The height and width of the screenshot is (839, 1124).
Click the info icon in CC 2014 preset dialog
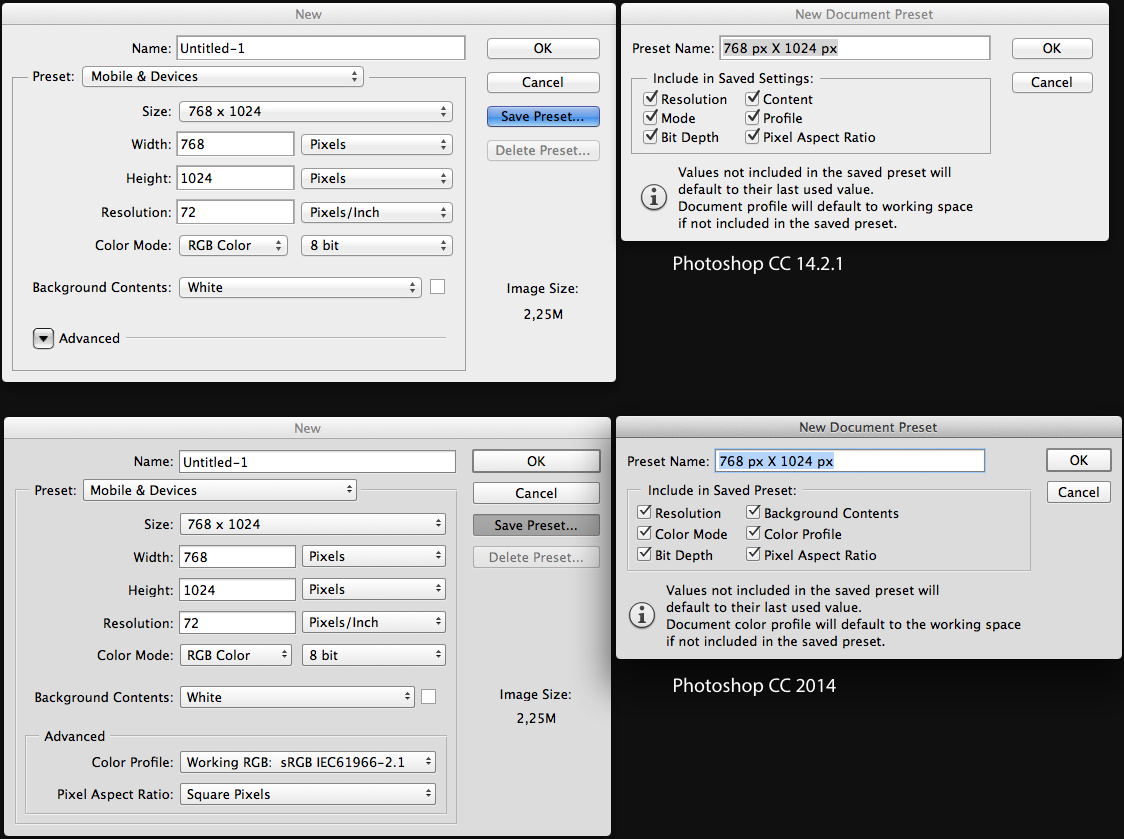point(642,615)
